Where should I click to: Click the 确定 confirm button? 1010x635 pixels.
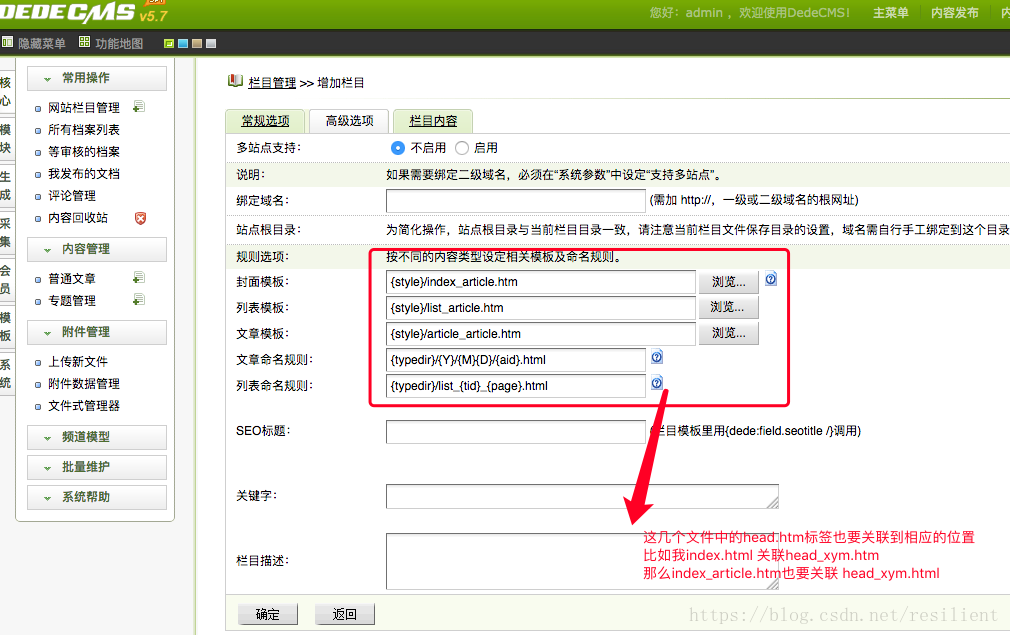[267, 615]
